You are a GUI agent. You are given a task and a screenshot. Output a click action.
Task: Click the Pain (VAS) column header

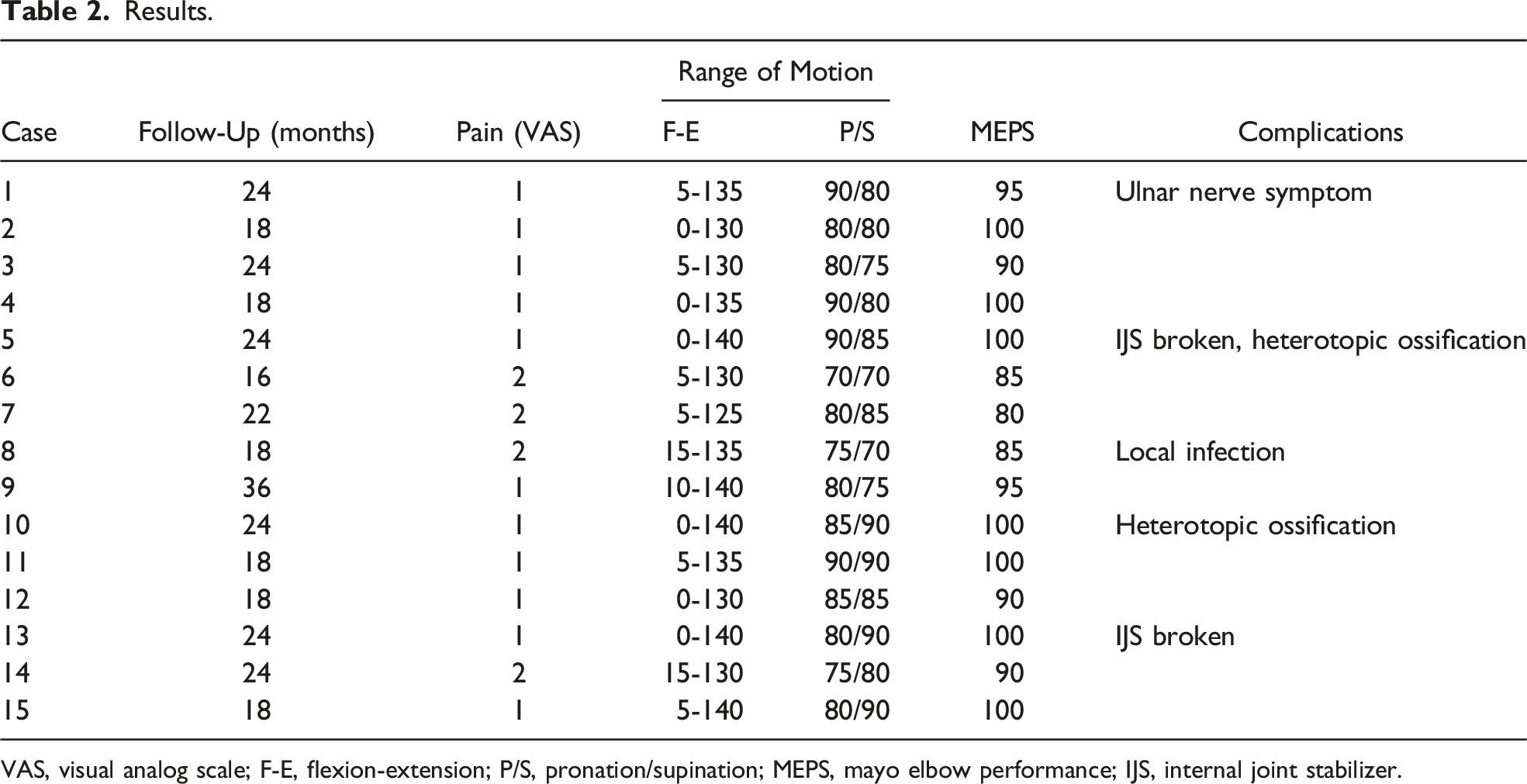(x=518, y=133)
